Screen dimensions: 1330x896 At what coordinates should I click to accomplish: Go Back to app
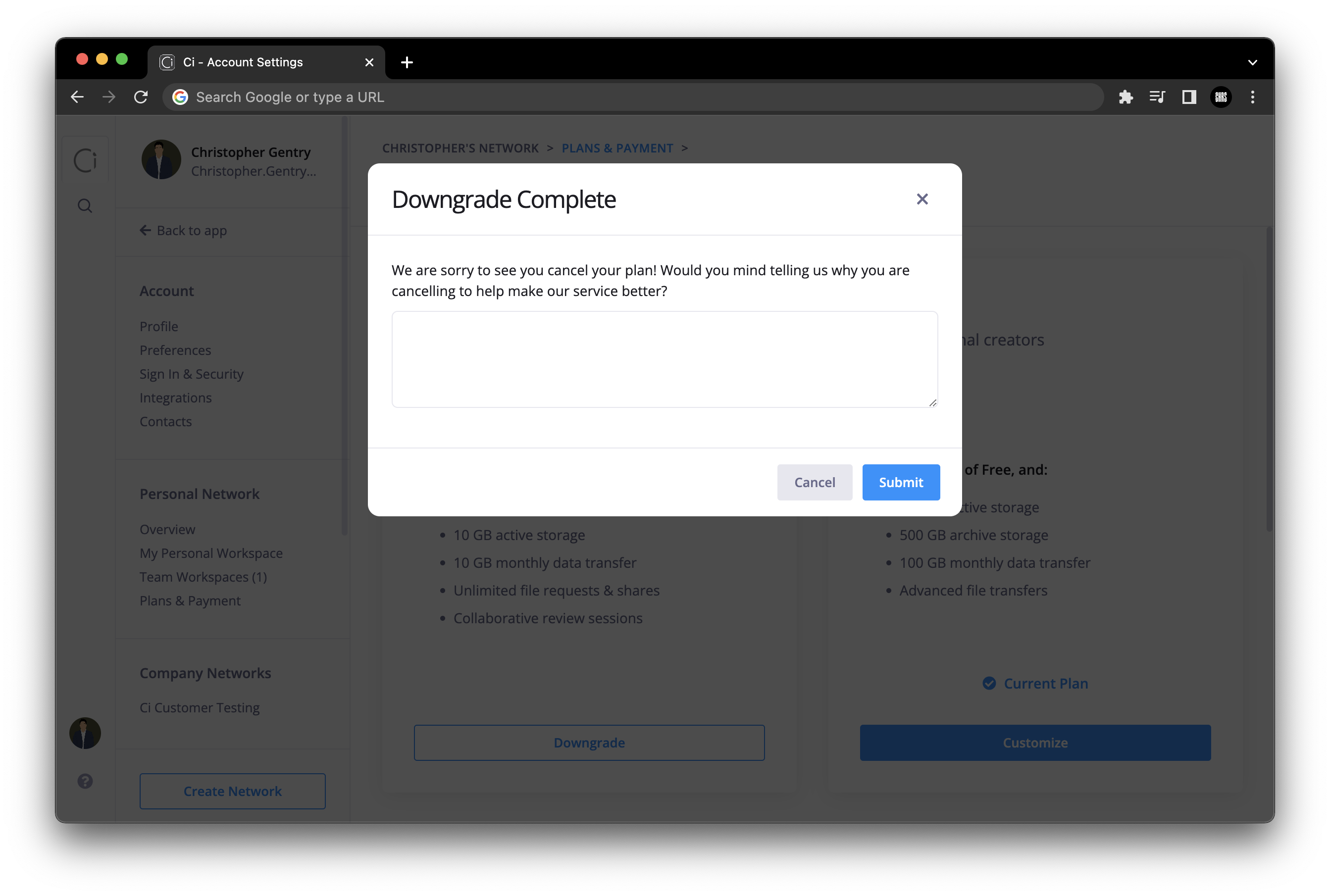(x=184, y=230)
